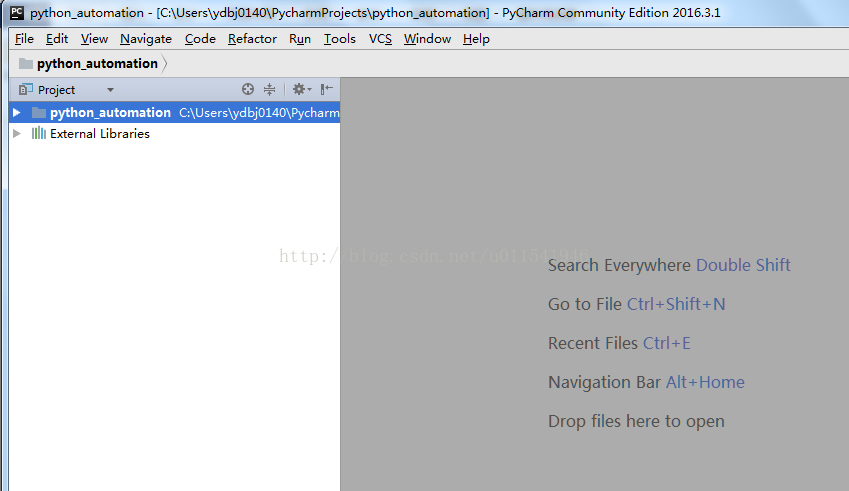This screenshot has height=491, width=849.
Task: Click the Project tool window label
Action: coord(56,90)
